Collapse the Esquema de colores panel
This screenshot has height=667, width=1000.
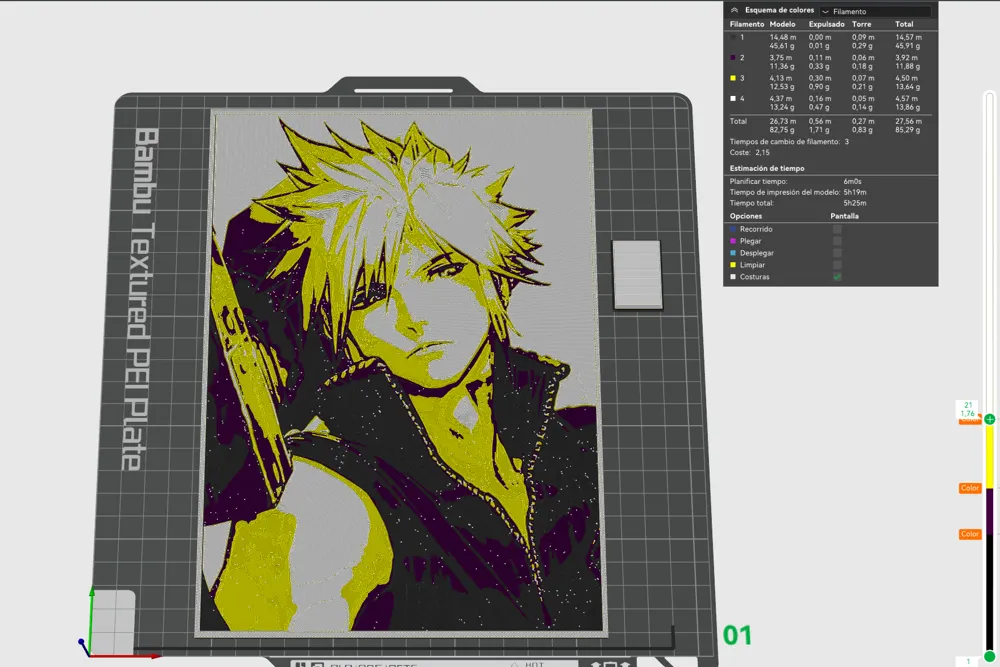point(734,10)
